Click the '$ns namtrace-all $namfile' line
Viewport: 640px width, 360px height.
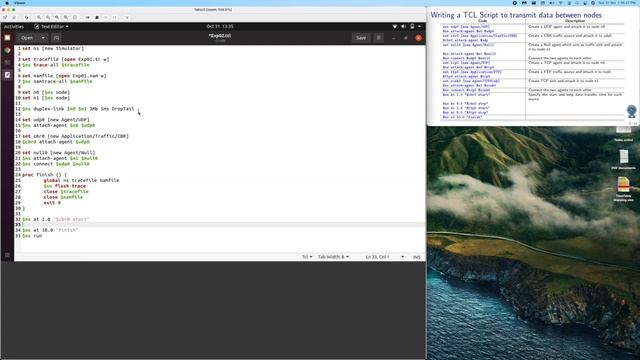coord(57,81)
